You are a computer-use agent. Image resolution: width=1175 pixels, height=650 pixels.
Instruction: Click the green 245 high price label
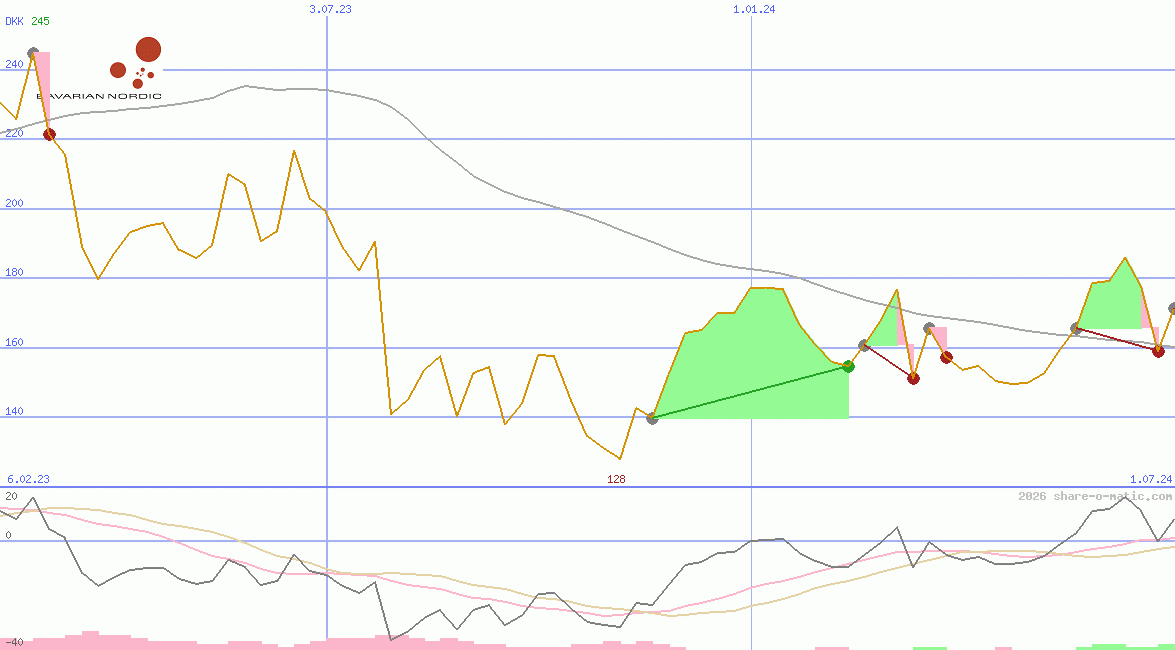click(x=40, y=22)
